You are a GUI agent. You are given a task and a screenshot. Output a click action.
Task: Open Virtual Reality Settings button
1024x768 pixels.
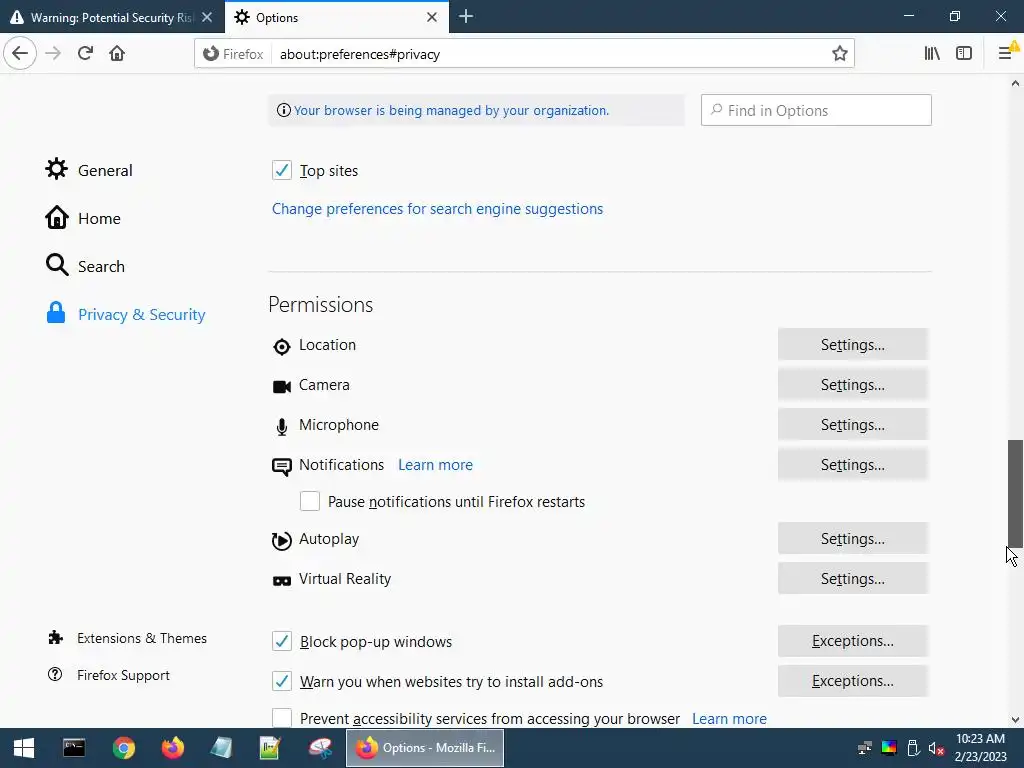[x=852, y=578]
